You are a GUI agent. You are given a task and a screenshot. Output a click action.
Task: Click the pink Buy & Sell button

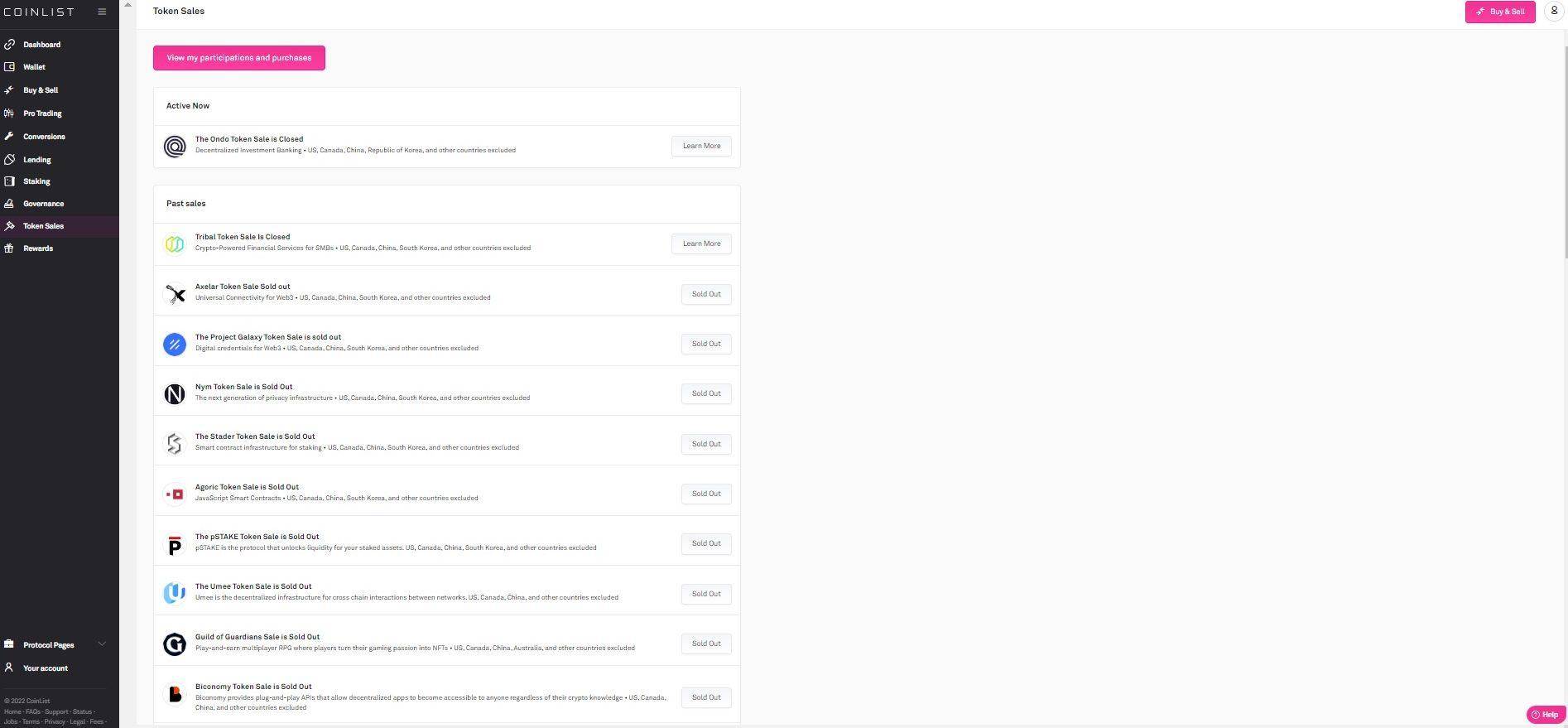(1500, 12)
